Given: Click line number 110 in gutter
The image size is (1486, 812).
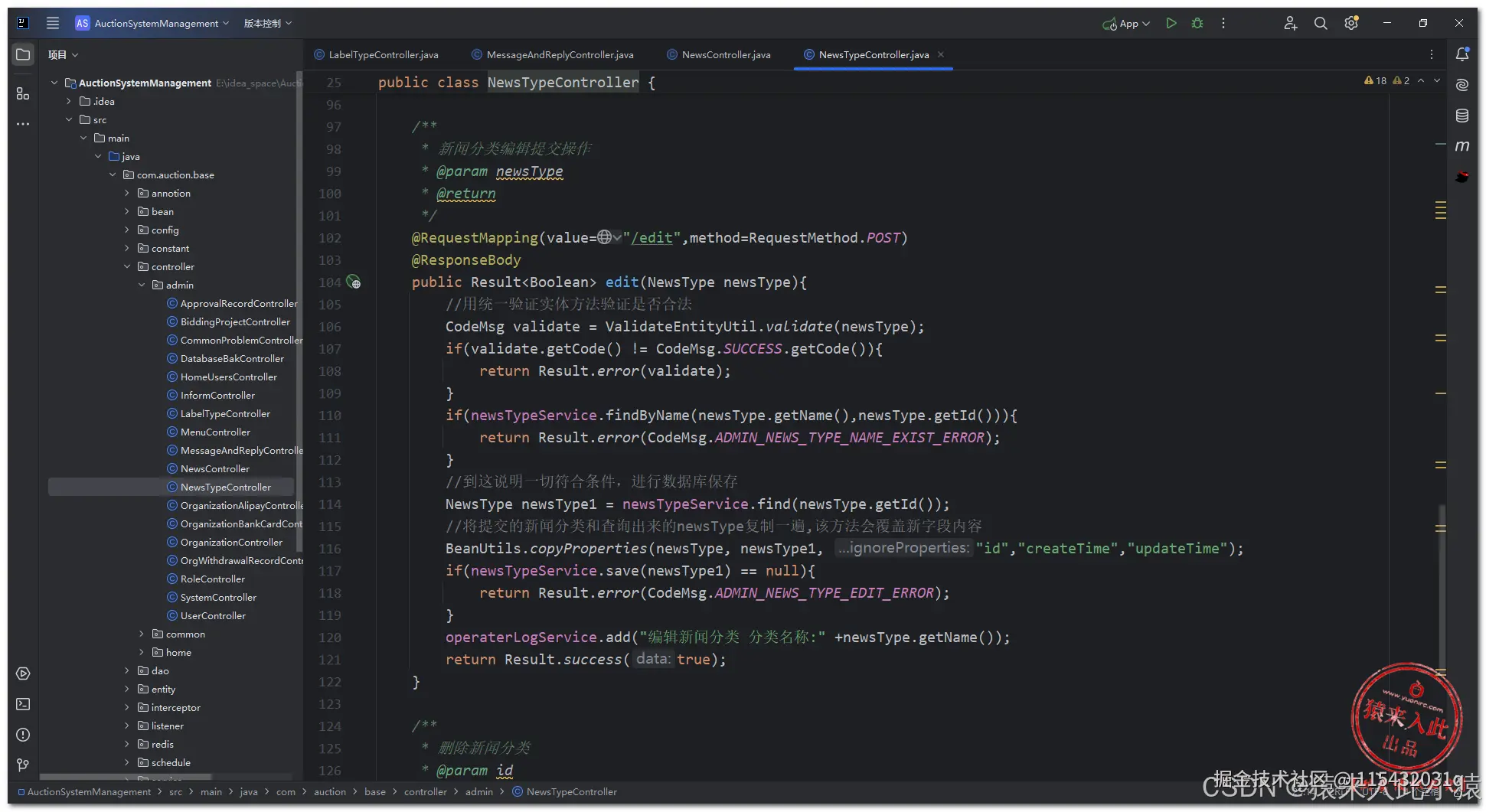Looking at the screenshot, I should pyautogui.click(x=330, y=416).
